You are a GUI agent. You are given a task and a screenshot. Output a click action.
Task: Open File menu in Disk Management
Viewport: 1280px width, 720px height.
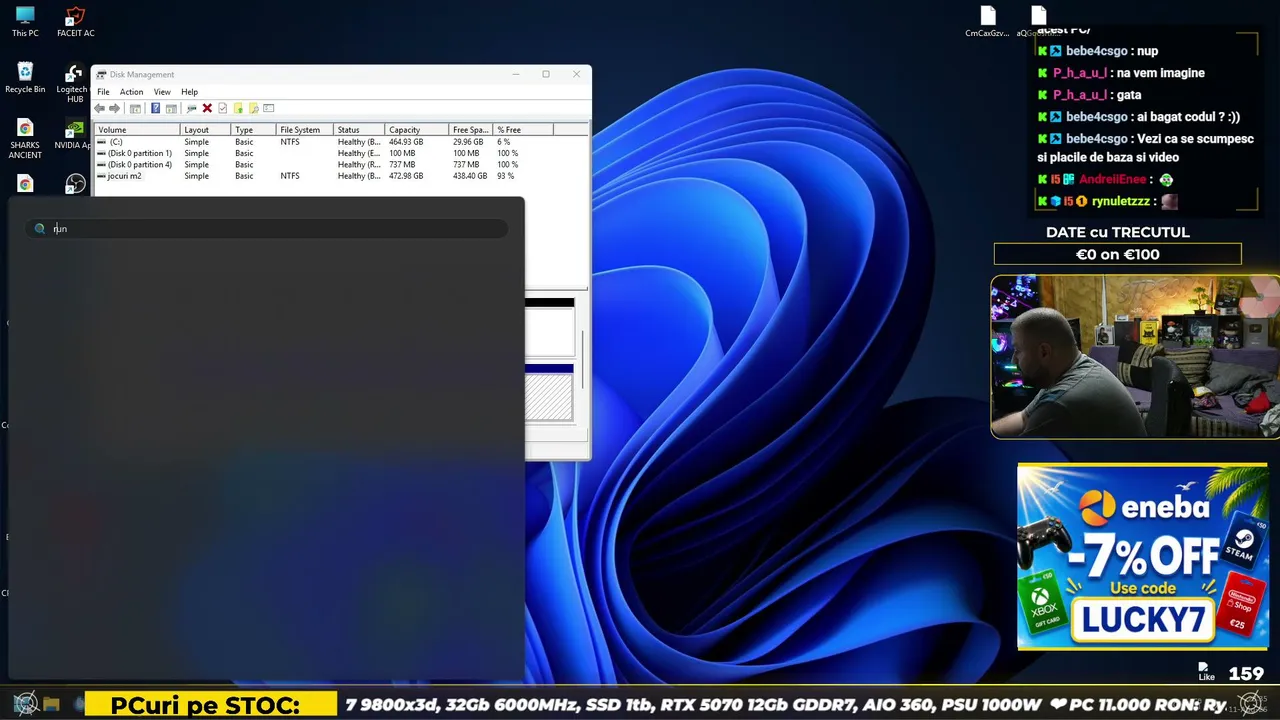coord(103,92)
